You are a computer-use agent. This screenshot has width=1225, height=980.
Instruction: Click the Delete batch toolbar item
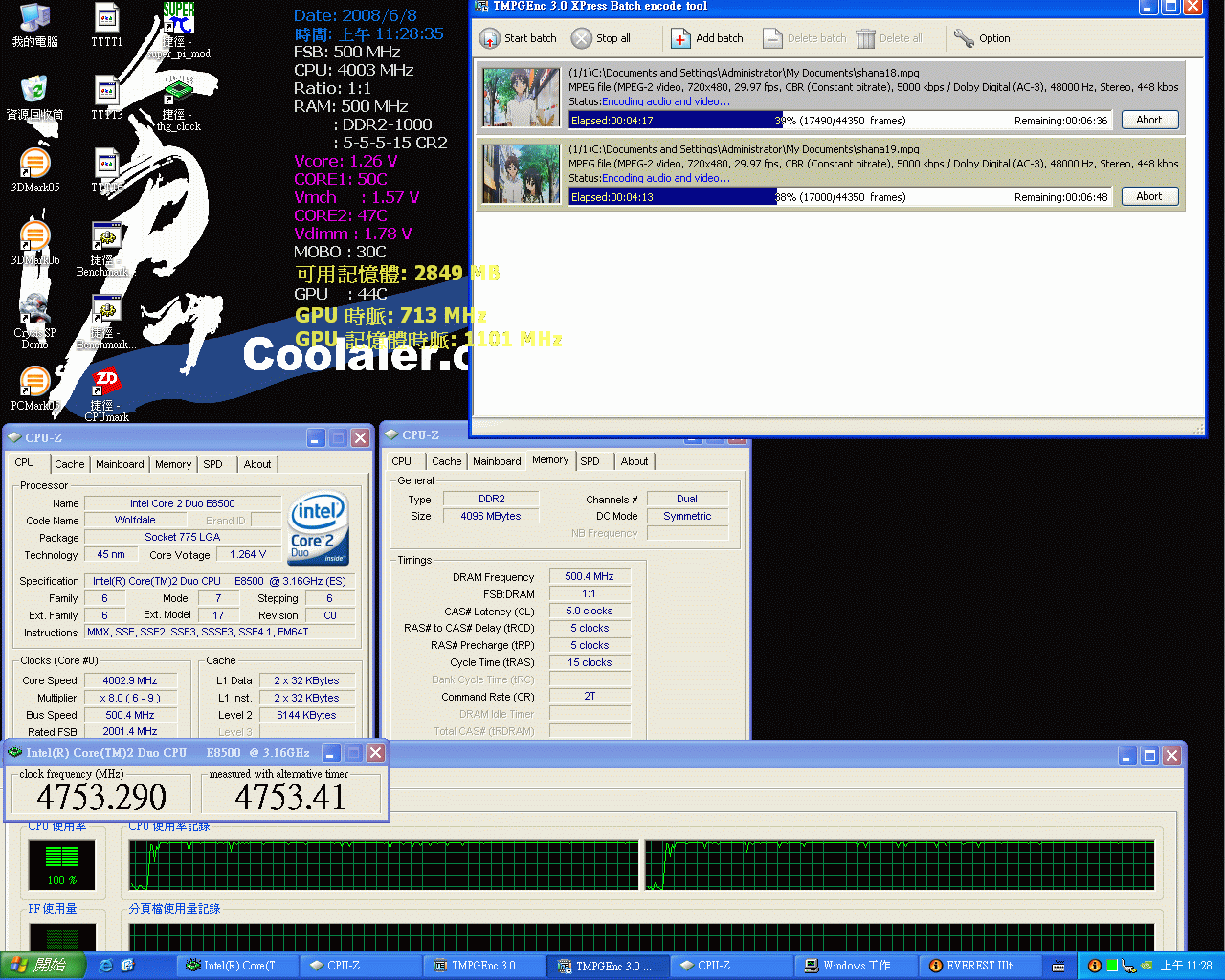point(804,38)
